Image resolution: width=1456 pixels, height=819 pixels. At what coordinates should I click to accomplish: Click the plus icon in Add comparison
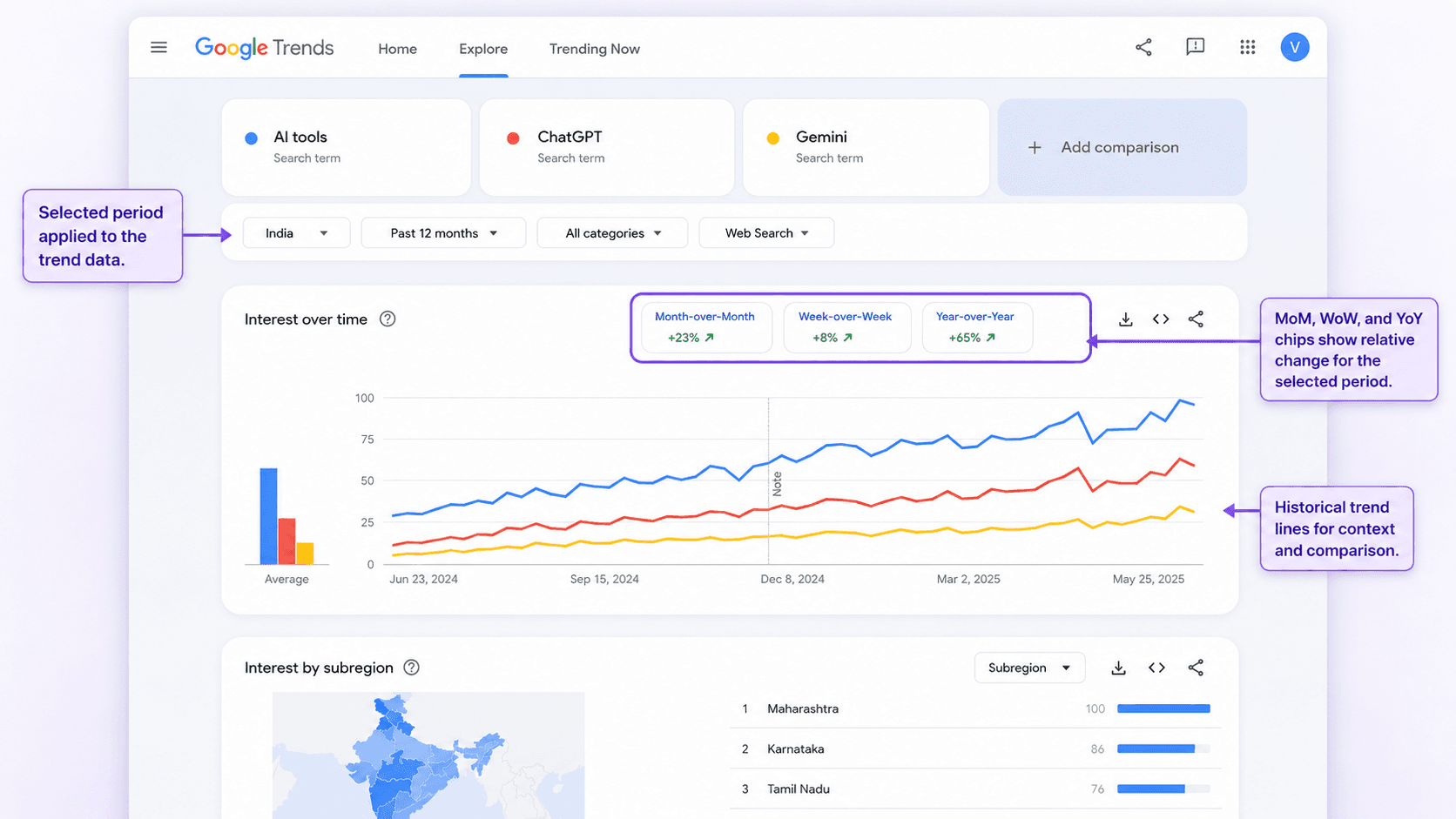point(1035,147)
